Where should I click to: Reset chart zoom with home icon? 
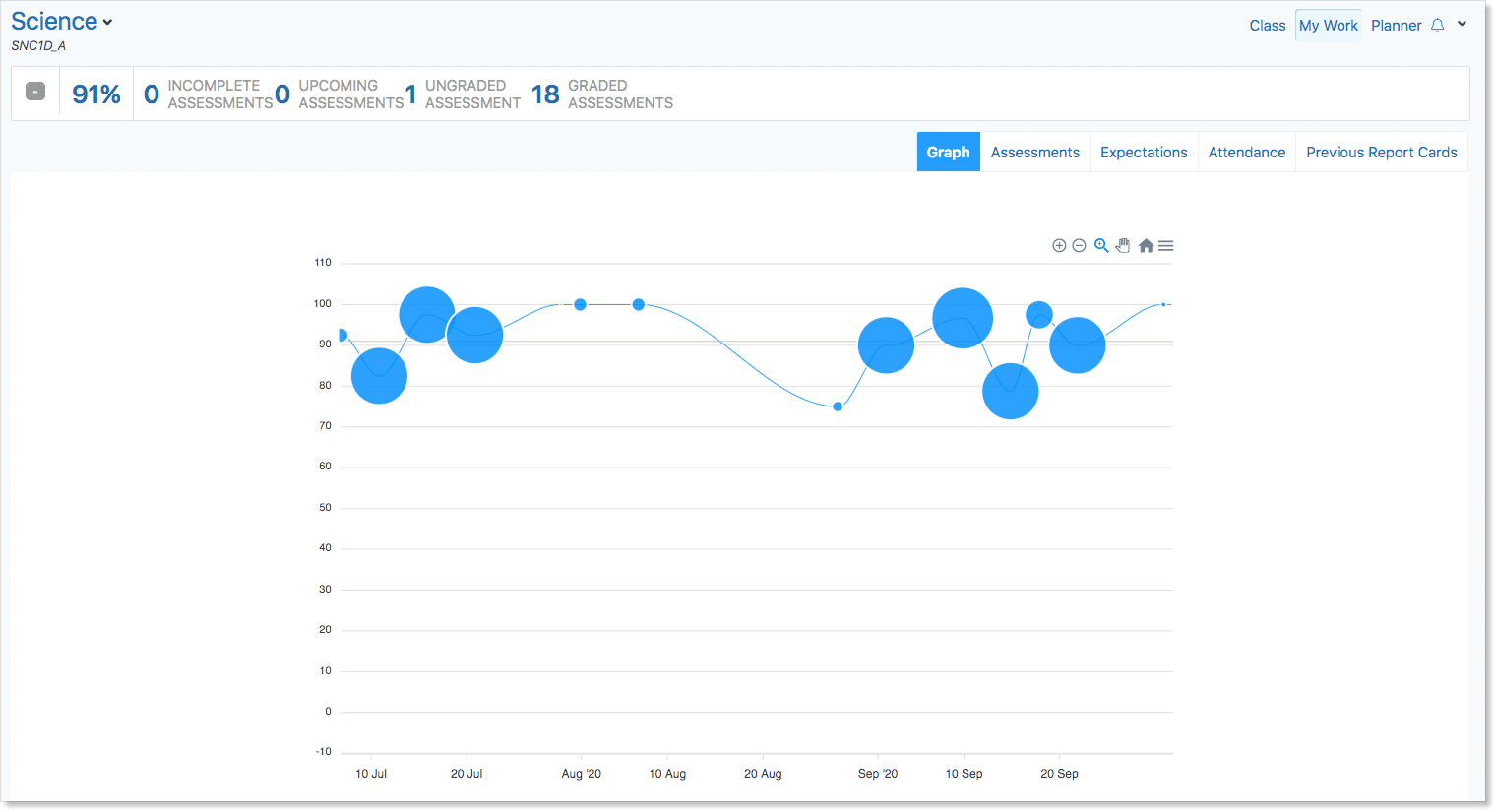[x=1146, y=246]
